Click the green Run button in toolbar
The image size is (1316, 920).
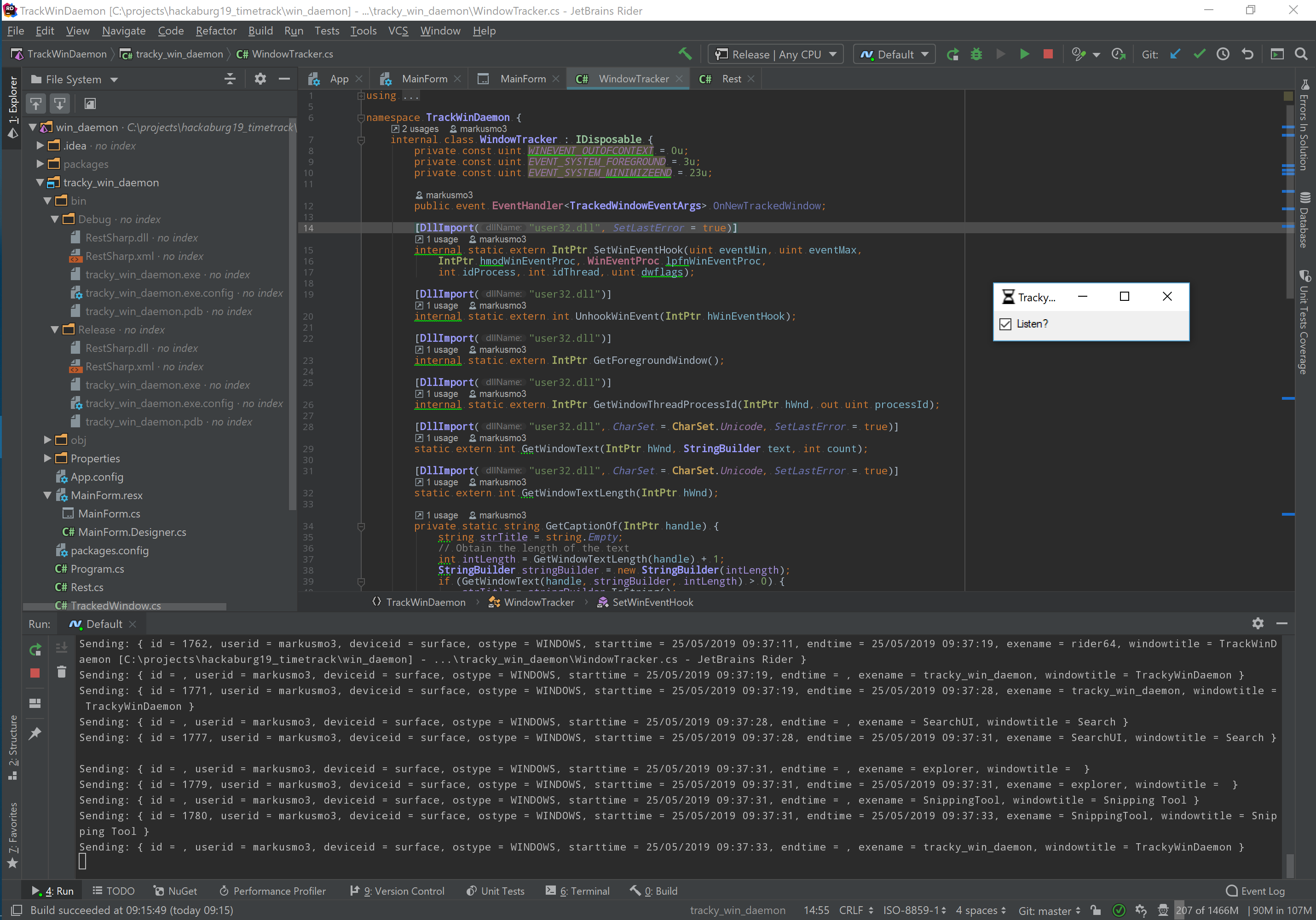tap(1024, 54)
